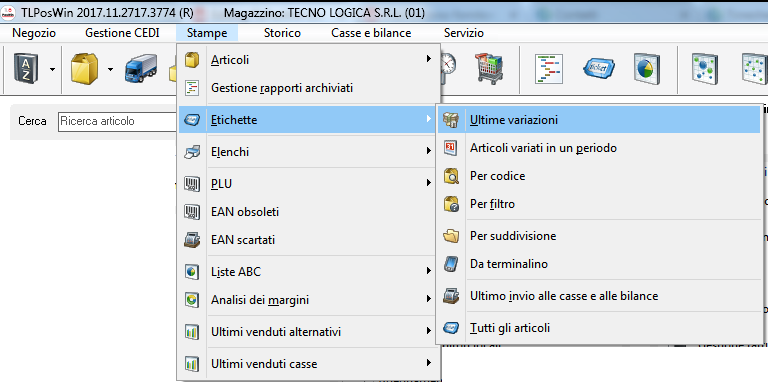Choose Gestione rapporti archiviati
768x382 pixels.
[309, 88]
